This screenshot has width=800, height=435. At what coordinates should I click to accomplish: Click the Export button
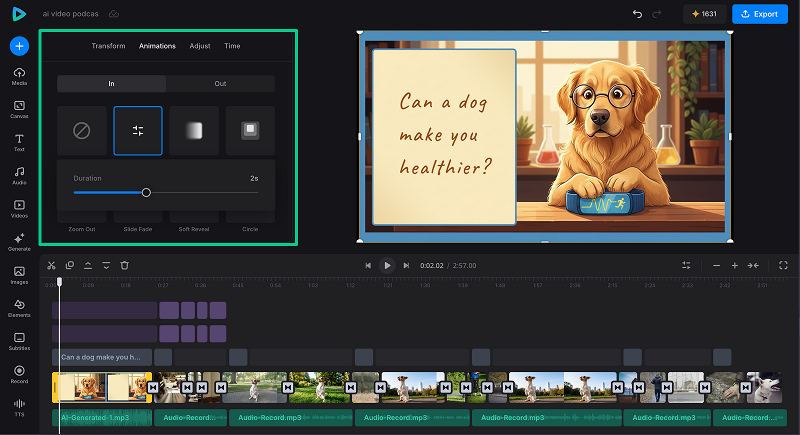click(760, 14)
